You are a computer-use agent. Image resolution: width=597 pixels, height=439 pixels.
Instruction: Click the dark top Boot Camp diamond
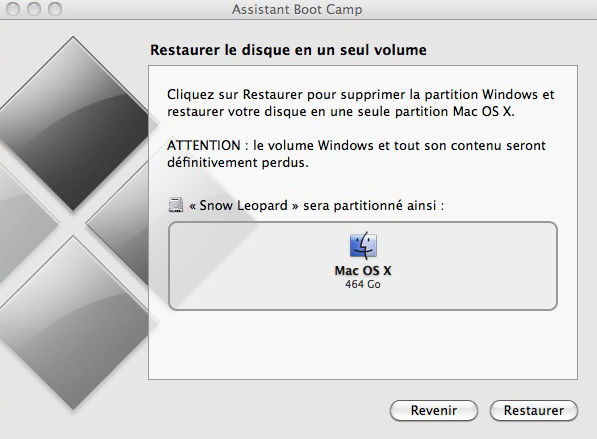pos(73,123)
